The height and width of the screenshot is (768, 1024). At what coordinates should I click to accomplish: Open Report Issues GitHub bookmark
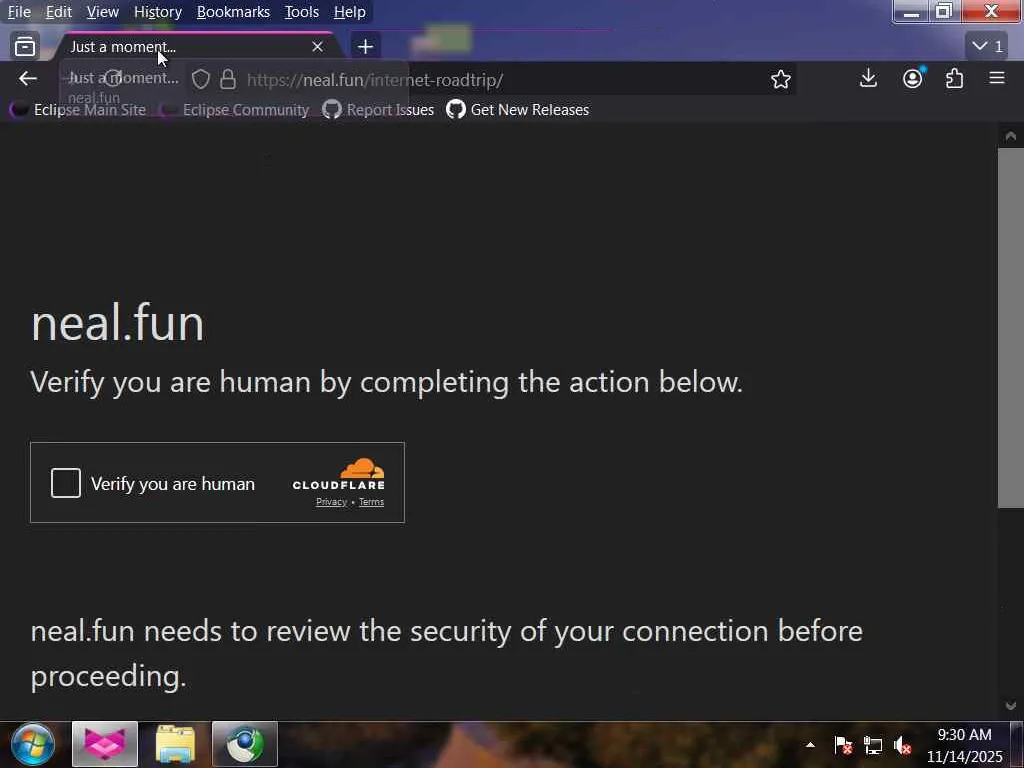point(378,110)
